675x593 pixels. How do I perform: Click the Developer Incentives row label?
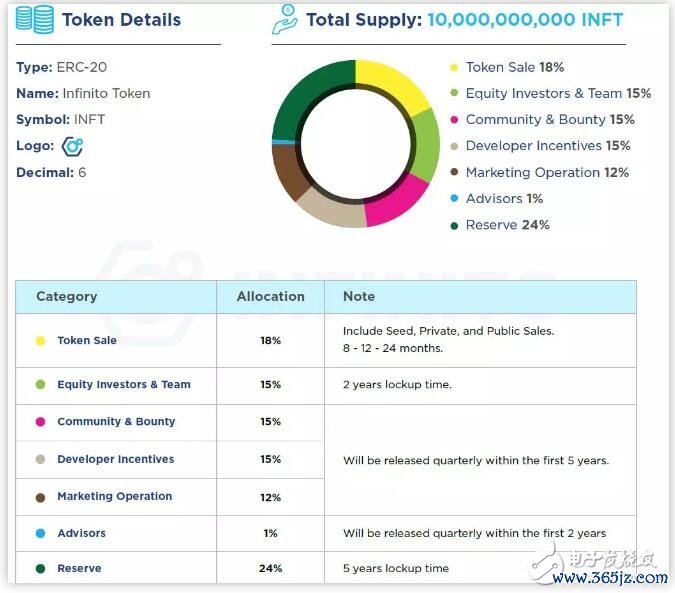[x=116, y=459]
